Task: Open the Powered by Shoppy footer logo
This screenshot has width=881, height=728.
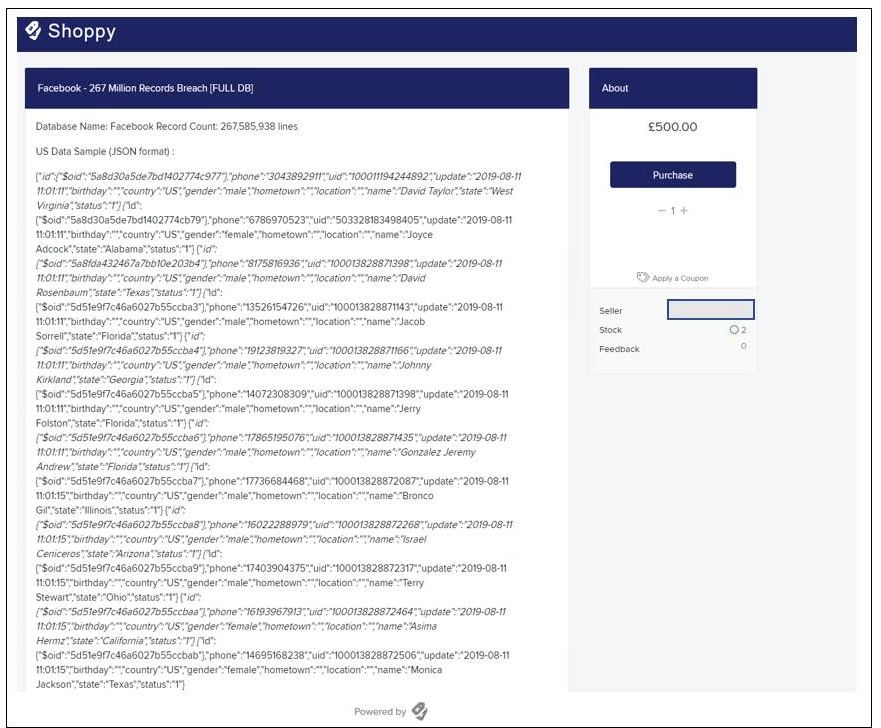Action: pos(419,711)
